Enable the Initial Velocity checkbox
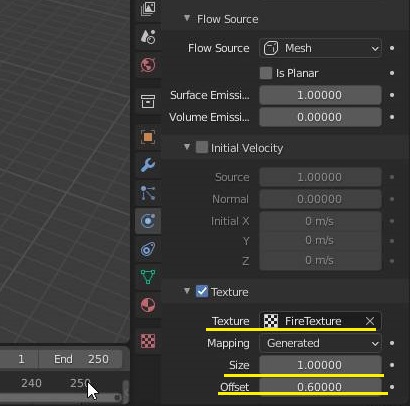Viewport: 410px width, 406px height. click(202, 147)
